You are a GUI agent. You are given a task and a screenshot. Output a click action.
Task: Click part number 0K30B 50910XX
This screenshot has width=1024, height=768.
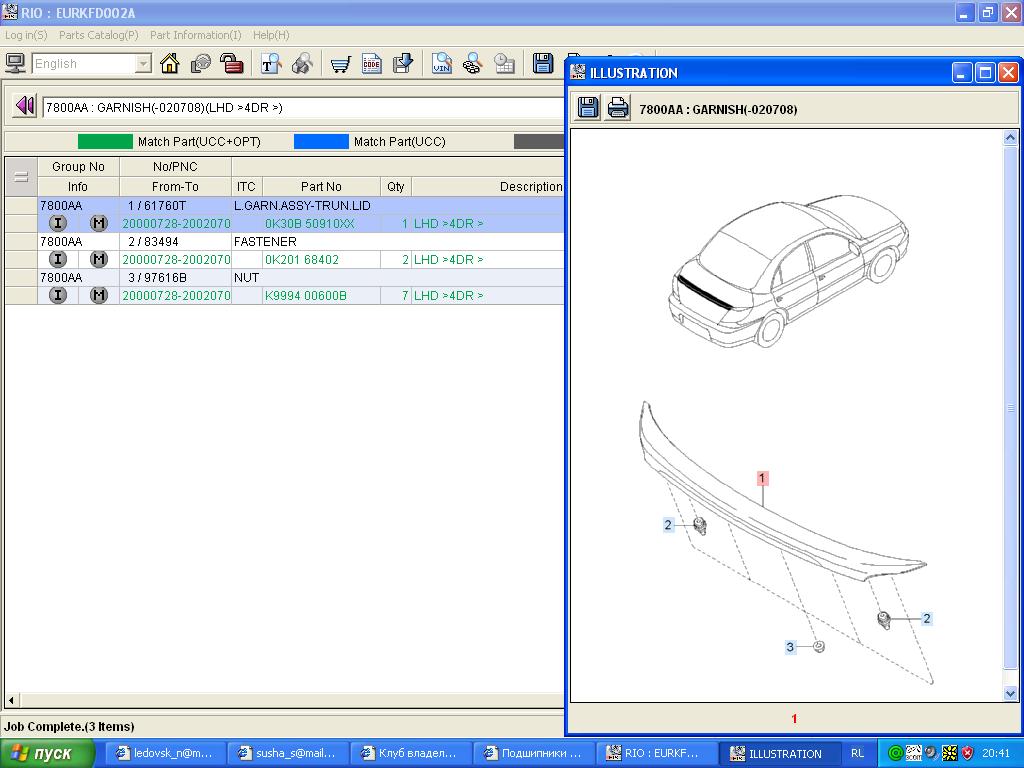coord(309,224)
